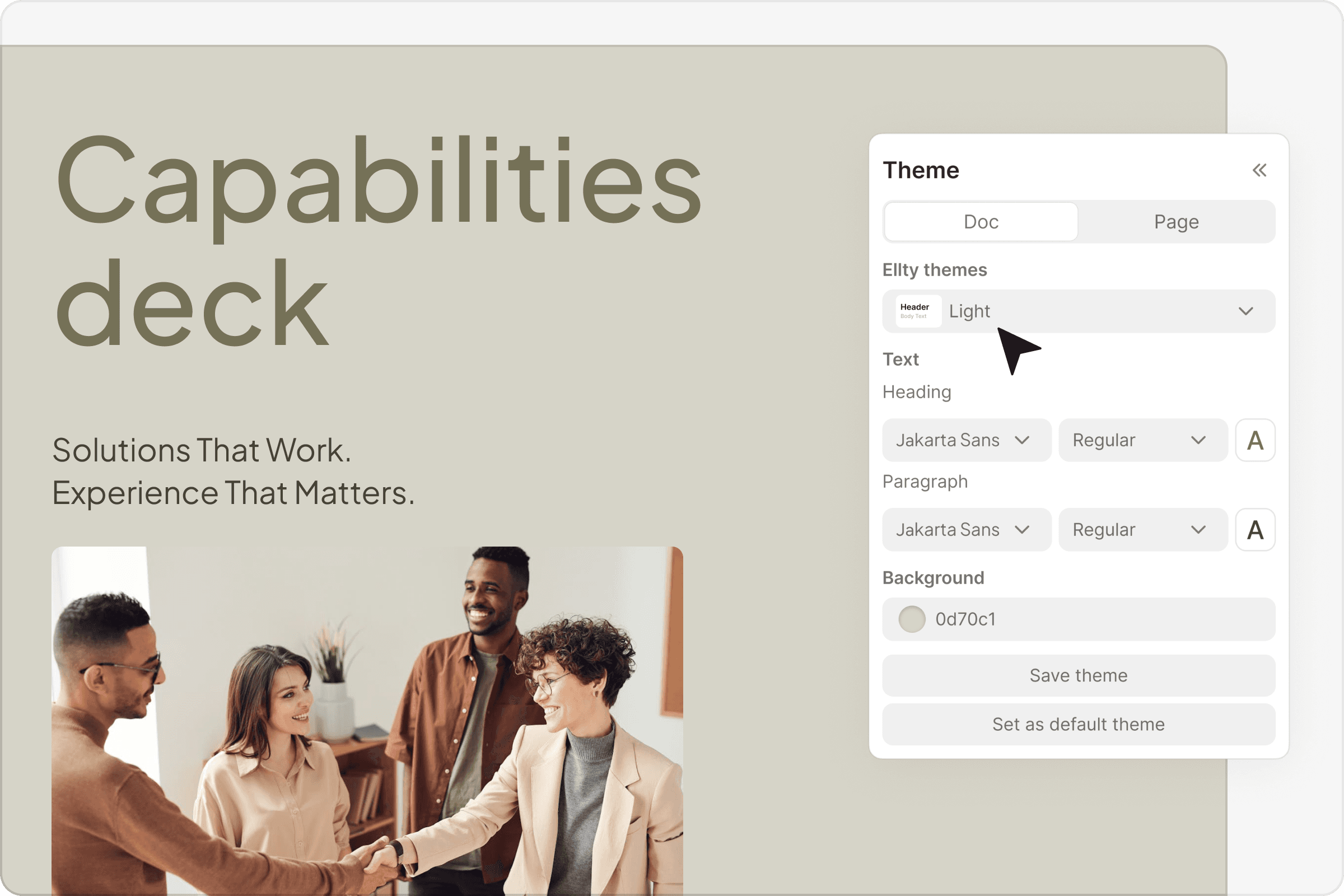Click the Background color circle swatch
The image size is (1344, 896).
912,619
